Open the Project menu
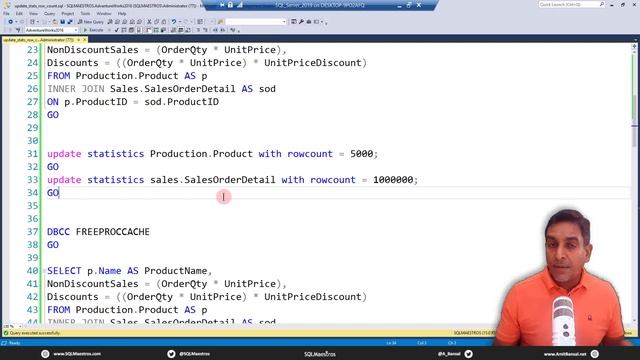This screenshot has width=640, height=360. tap(68, 13)
